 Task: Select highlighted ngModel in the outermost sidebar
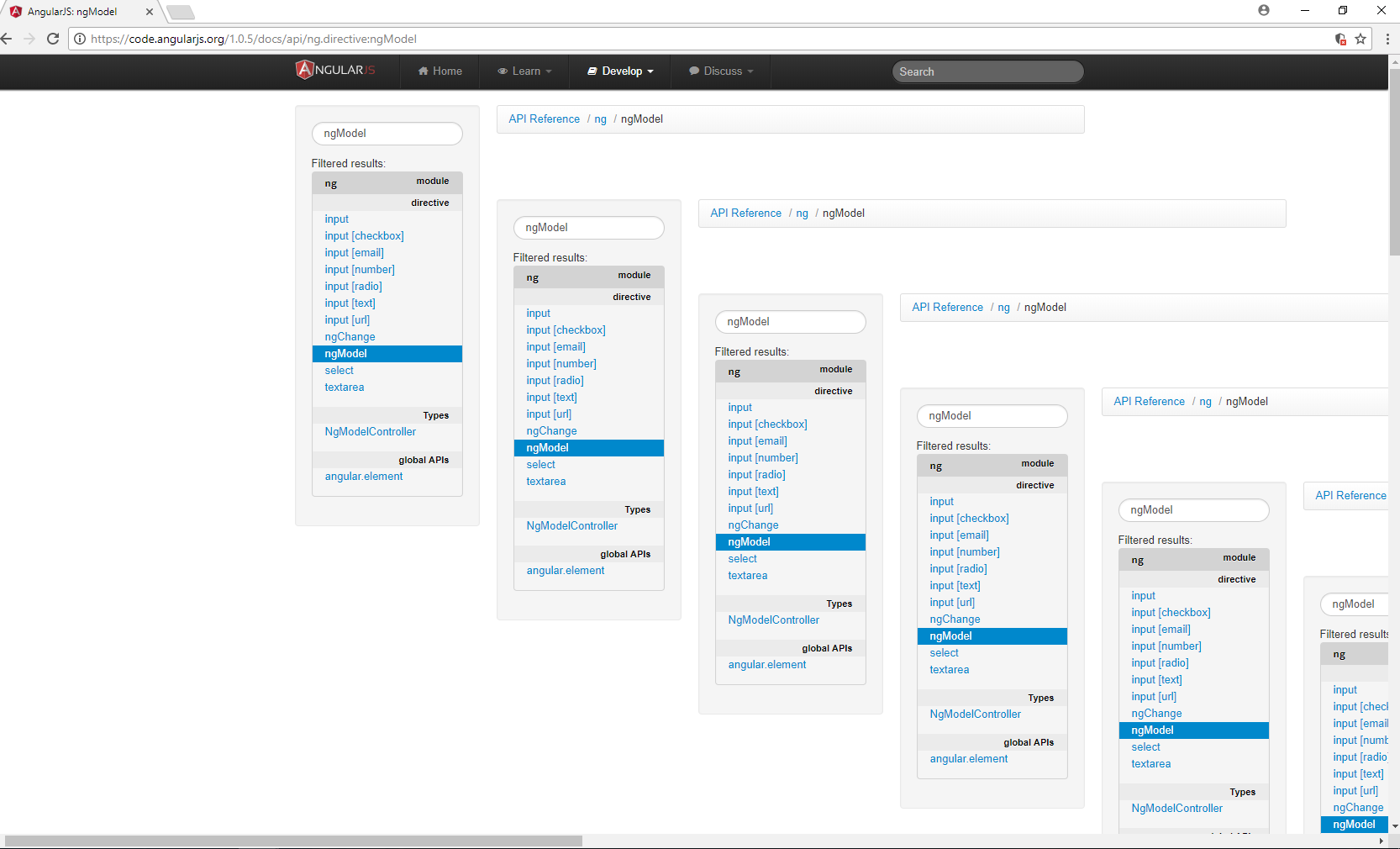point(387,354)
